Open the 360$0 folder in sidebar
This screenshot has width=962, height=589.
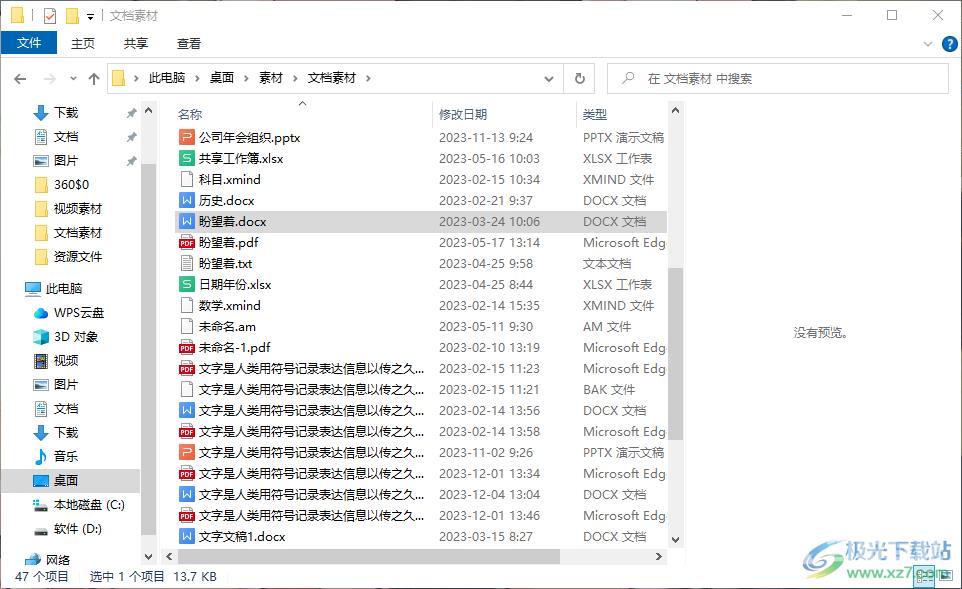(71, 184)
